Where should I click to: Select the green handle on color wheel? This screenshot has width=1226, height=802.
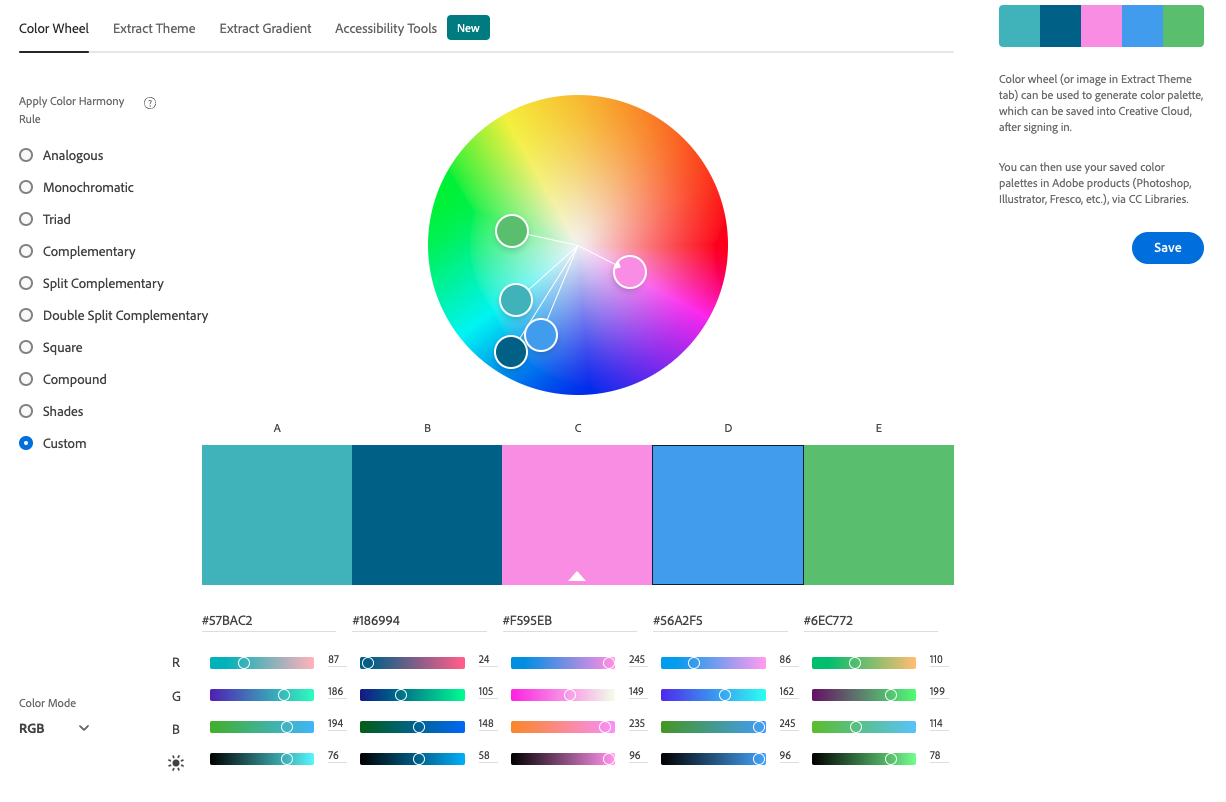(x=511, y=231)
